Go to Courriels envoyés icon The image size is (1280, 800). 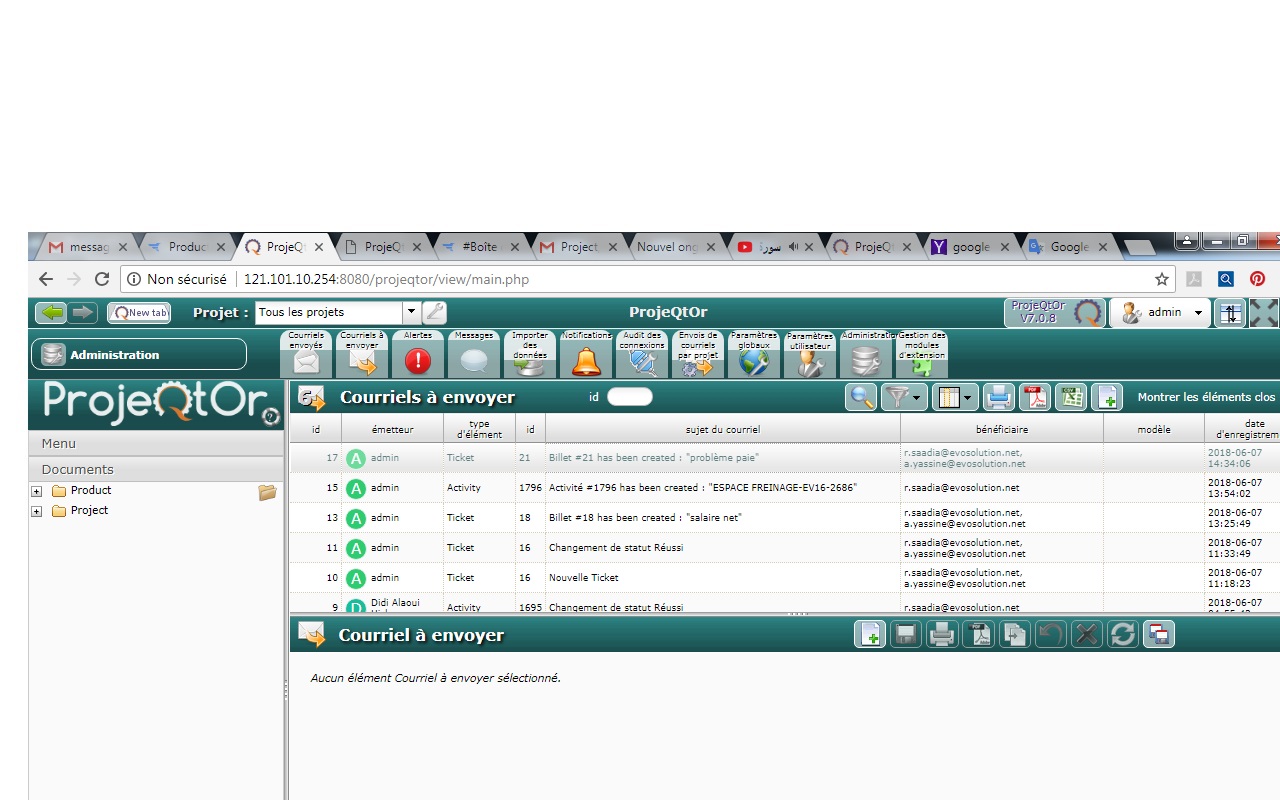pyautogui.click(x=306, y=357)
